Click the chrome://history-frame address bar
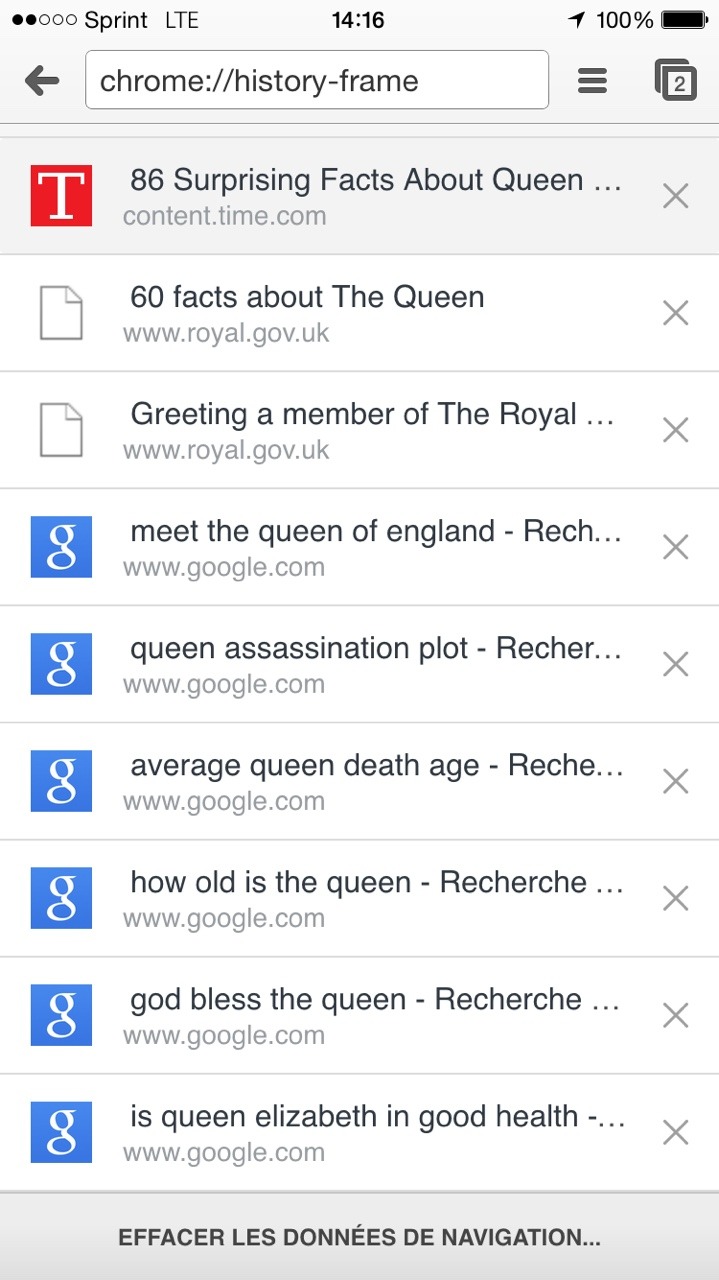 click(317, 80)
